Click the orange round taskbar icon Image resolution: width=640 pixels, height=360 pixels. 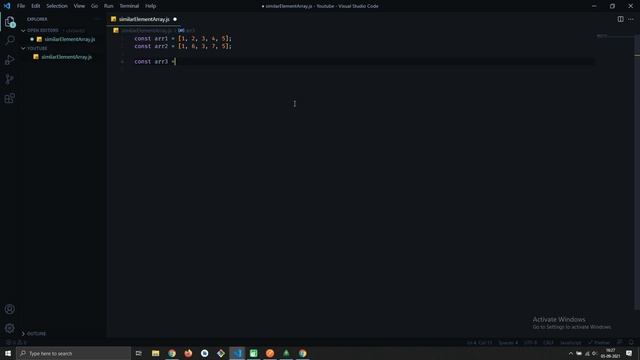click(270, 353)
